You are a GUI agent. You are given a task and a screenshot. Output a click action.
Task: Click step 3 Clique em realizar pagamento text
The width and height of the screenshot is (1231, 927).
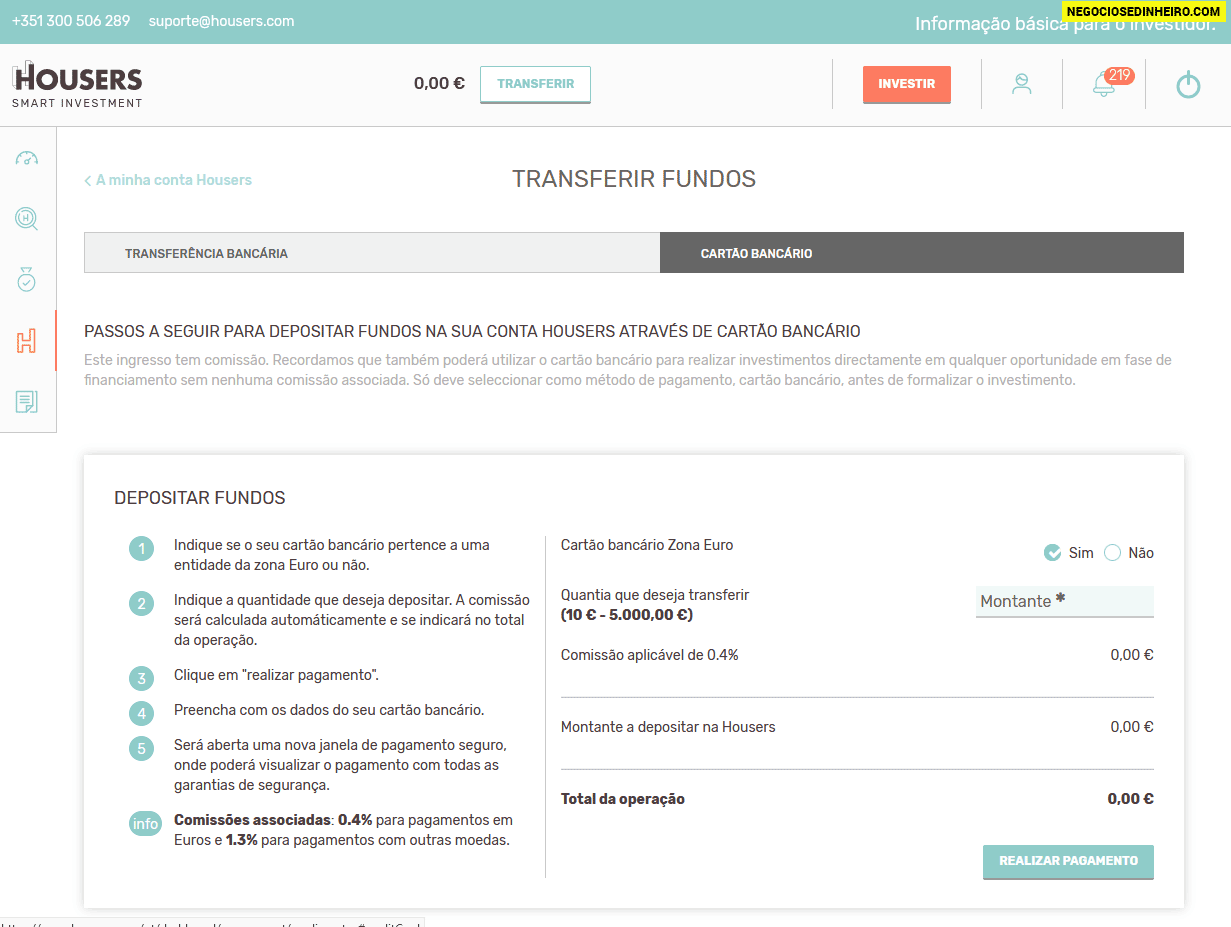[276, 675]
